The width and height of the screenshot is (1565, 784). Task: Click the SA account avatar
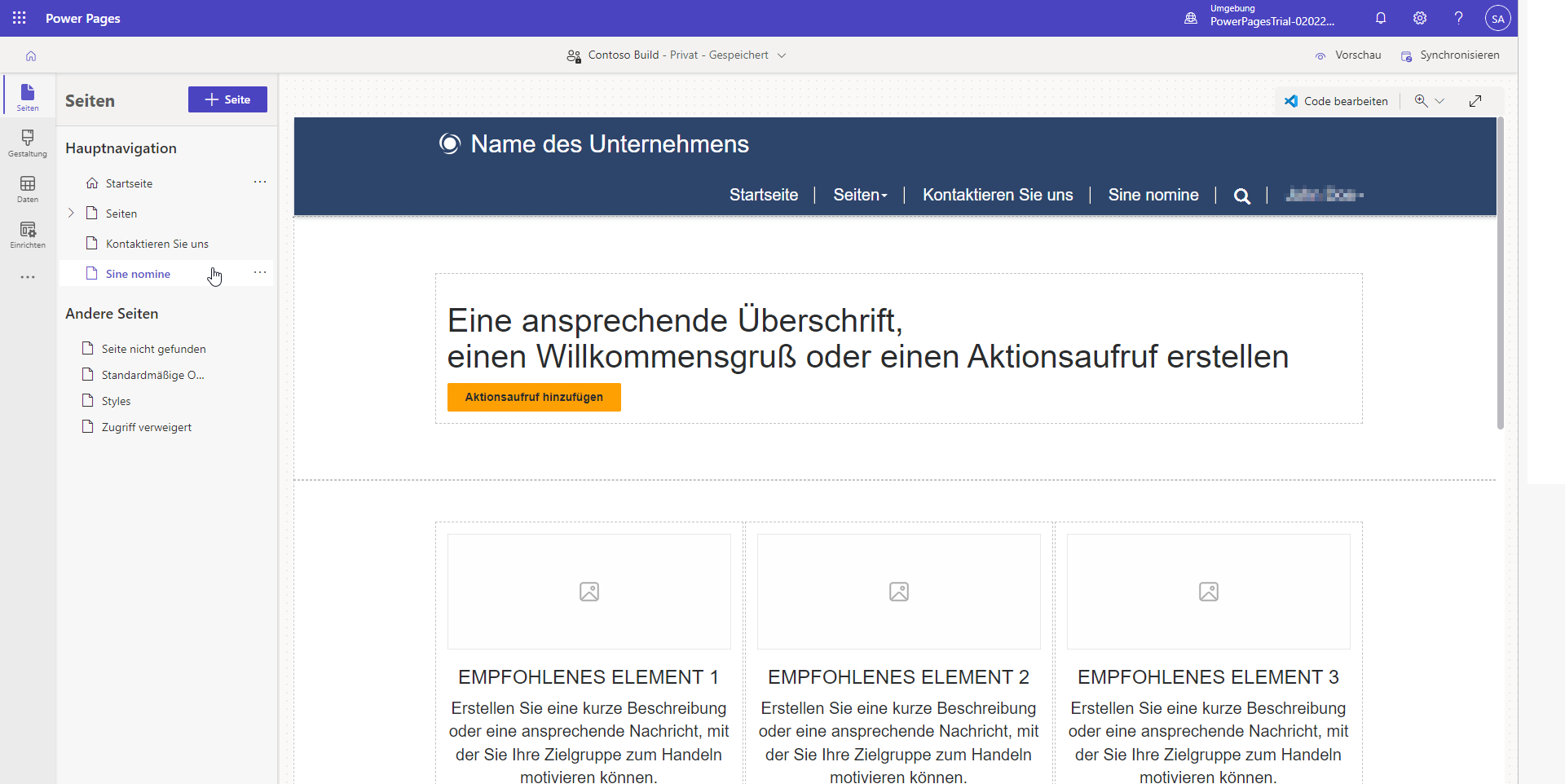[x=1498, y=18]
